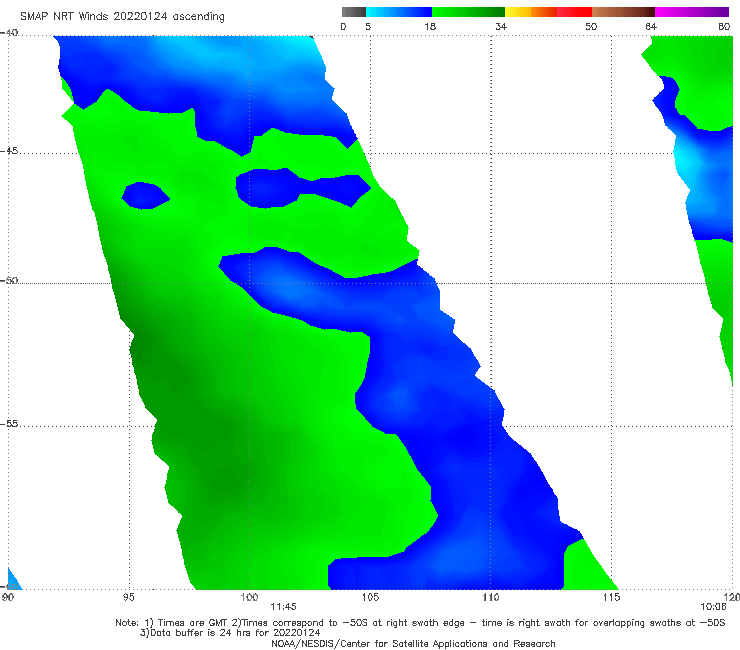This screenshot has width=740, height=650.
Task: Click the colorbar label '18'
Action: [x=430, y=27]
